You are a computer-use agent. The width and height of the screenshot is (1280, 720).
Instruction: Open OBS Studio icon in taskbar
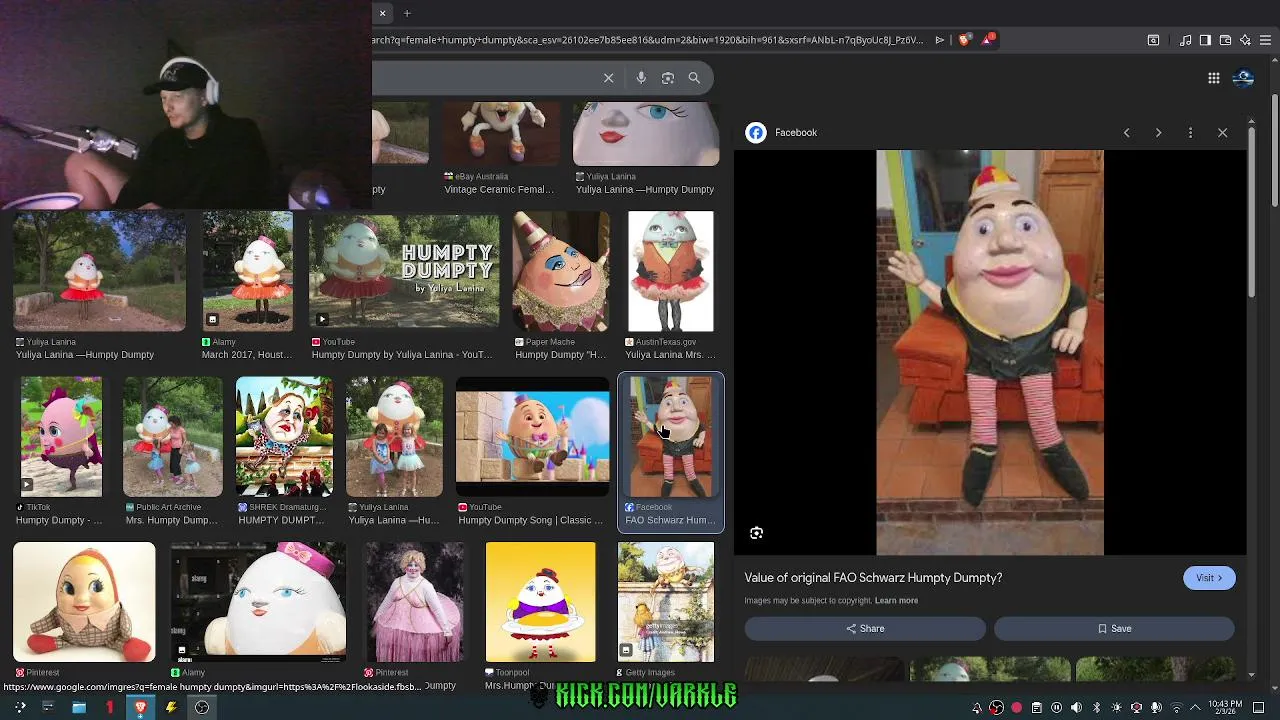201,707
